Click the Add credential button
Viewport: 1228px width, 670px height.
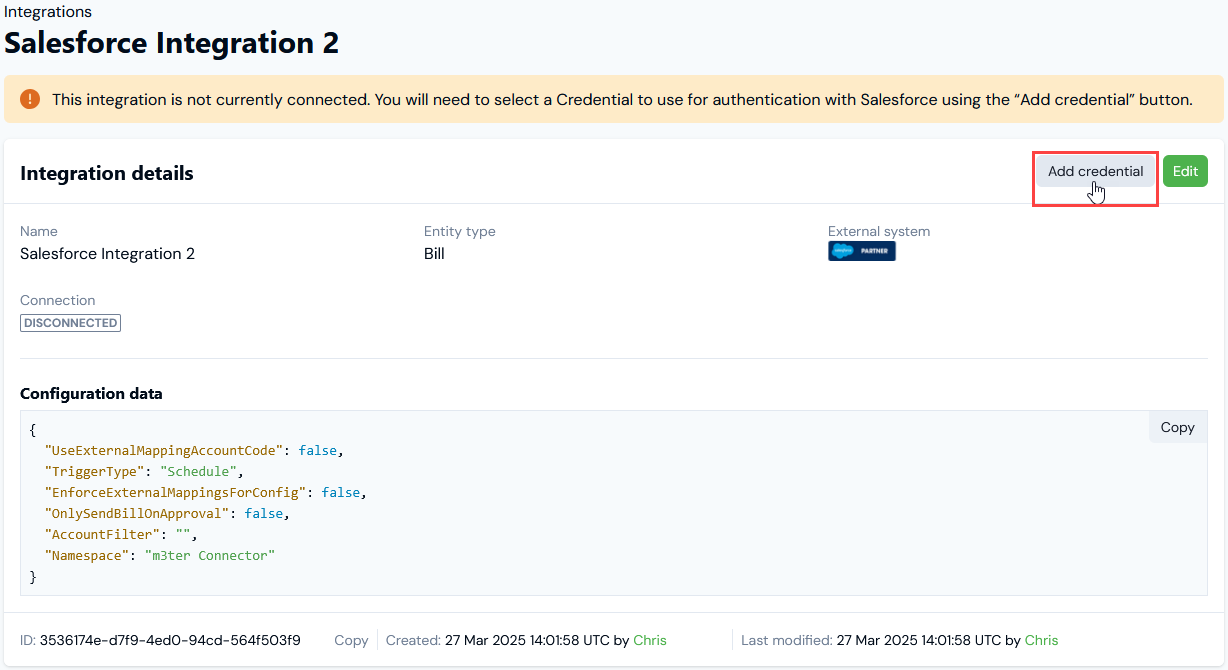(x=1095, y=171)
